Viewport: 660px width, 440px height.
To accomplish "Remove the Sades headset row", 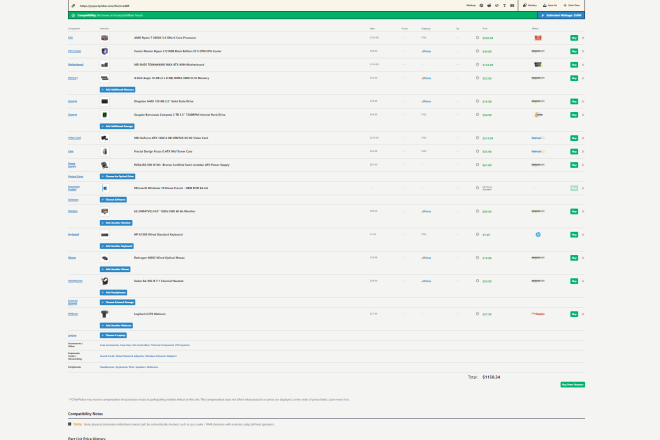I will (583, 281).
